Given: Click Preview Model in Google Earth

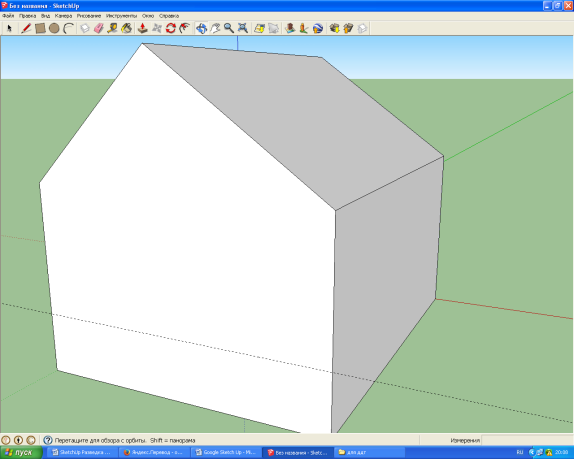Looking at the screenshot, I should tap(318, 28).
